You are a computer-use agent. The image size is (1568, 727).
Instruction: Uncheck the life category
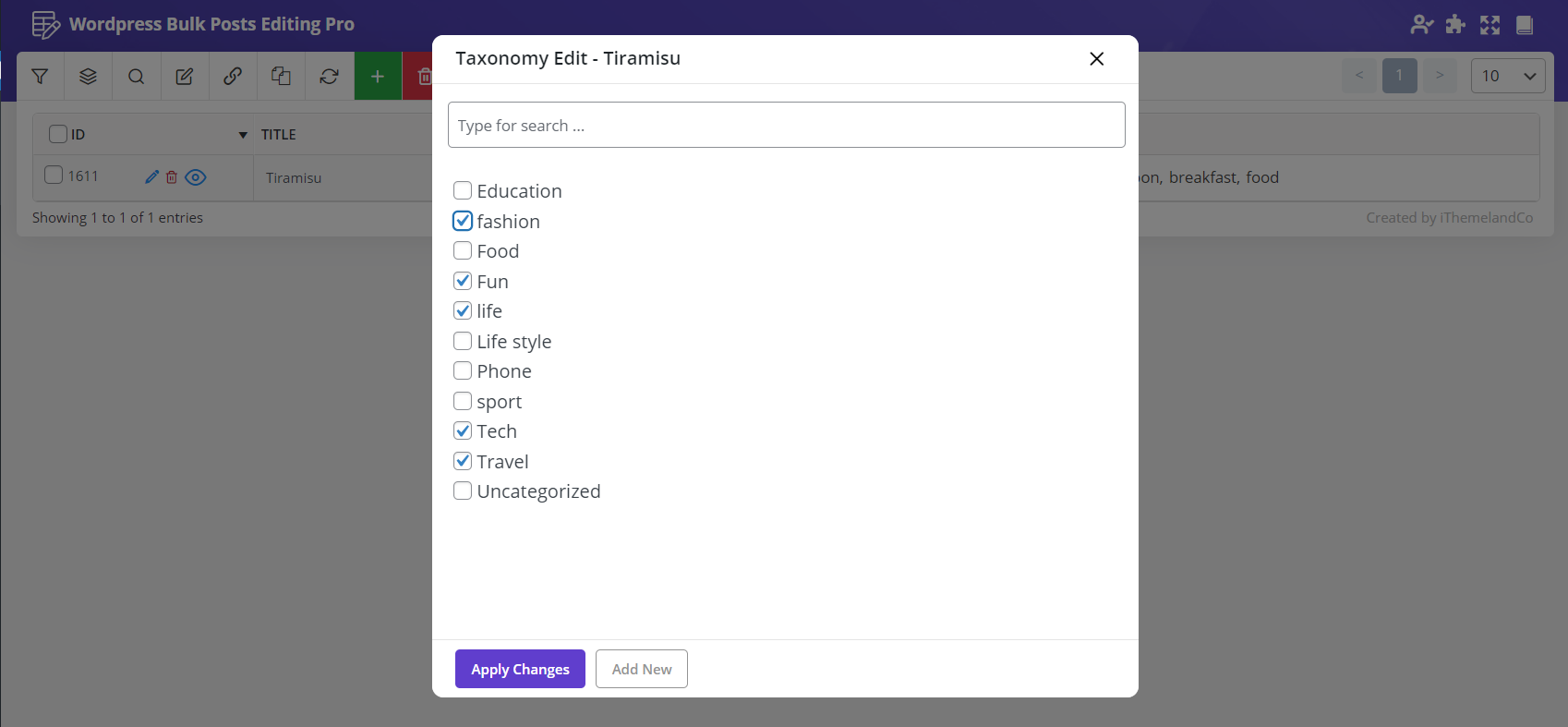pos(463,311)
